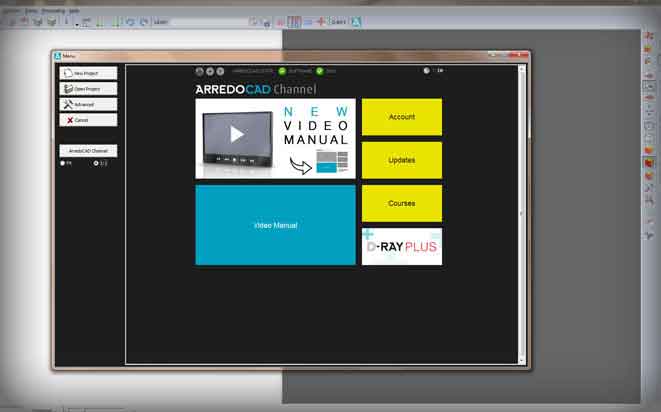661x412 pixels.
Task: Click the scrollbar of the channel panel
Action: pyautogui.click(x=522, y=214)
